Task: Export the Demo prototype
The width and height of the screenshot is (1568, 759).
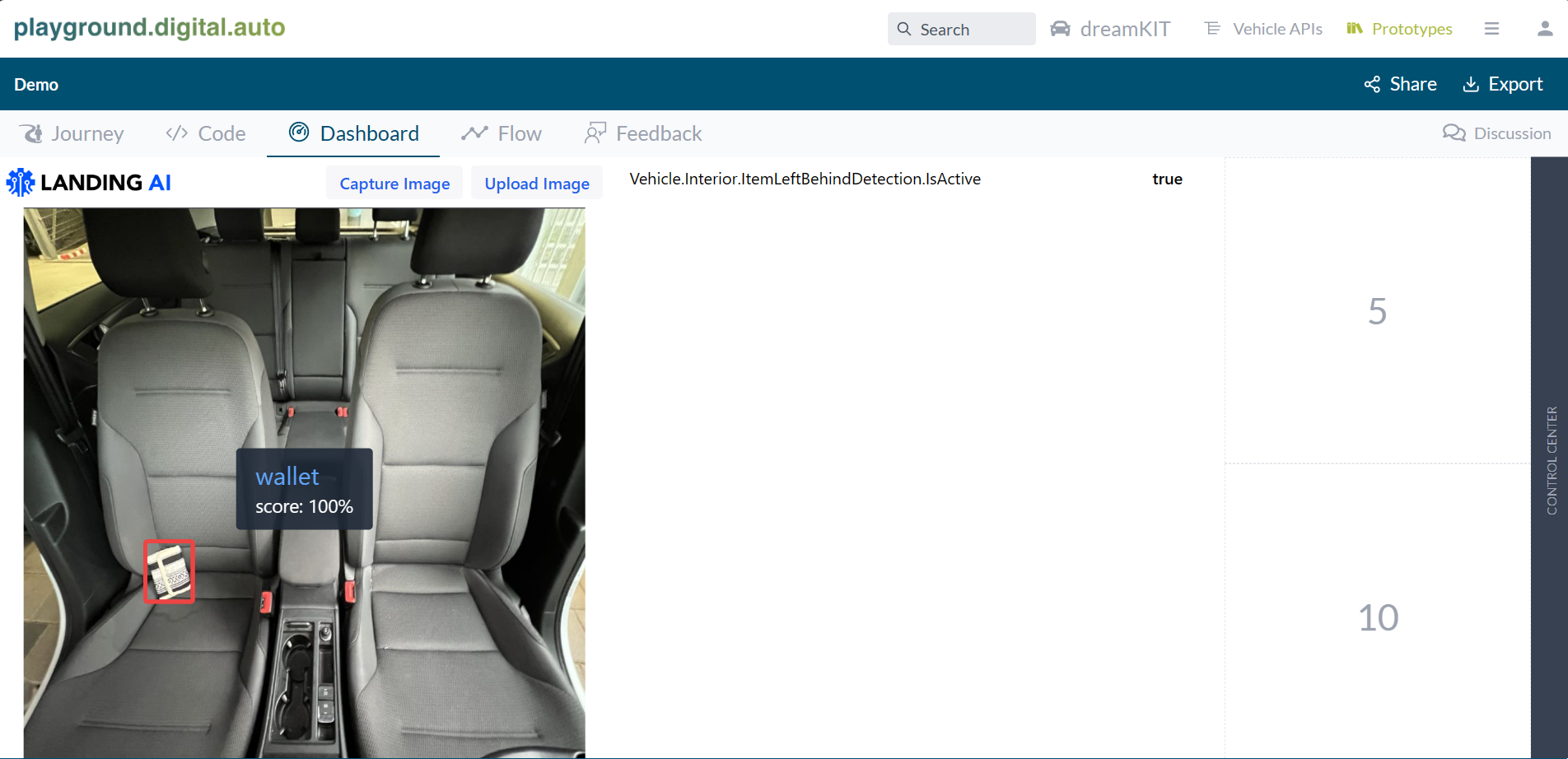Action: 1503,83
